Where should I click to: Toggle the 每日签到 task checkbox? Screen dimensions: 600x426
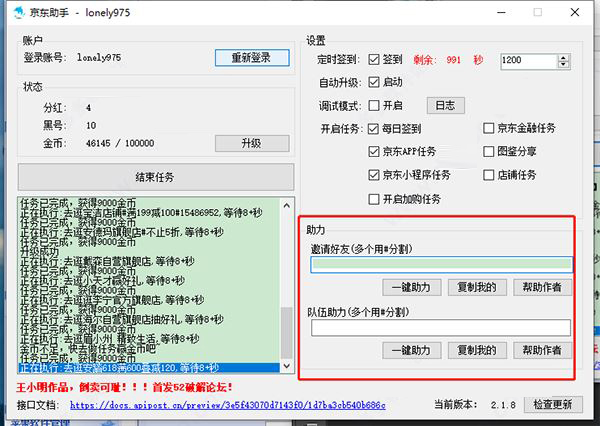point(373,129)
